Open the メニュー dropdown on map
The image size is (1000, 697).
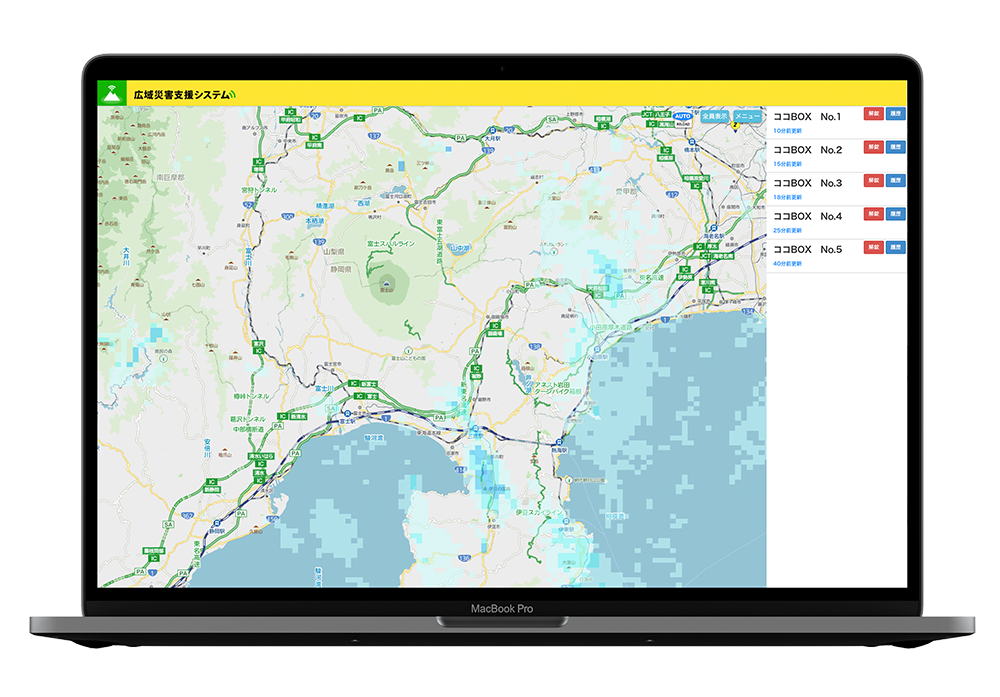(747, 117)
